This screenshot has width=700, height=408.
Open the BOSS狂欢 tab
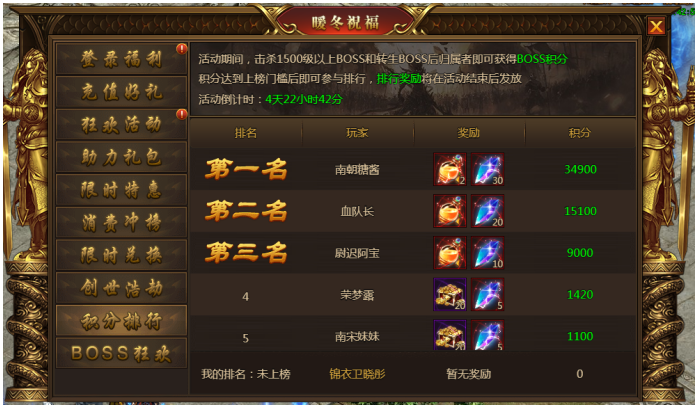121,353
